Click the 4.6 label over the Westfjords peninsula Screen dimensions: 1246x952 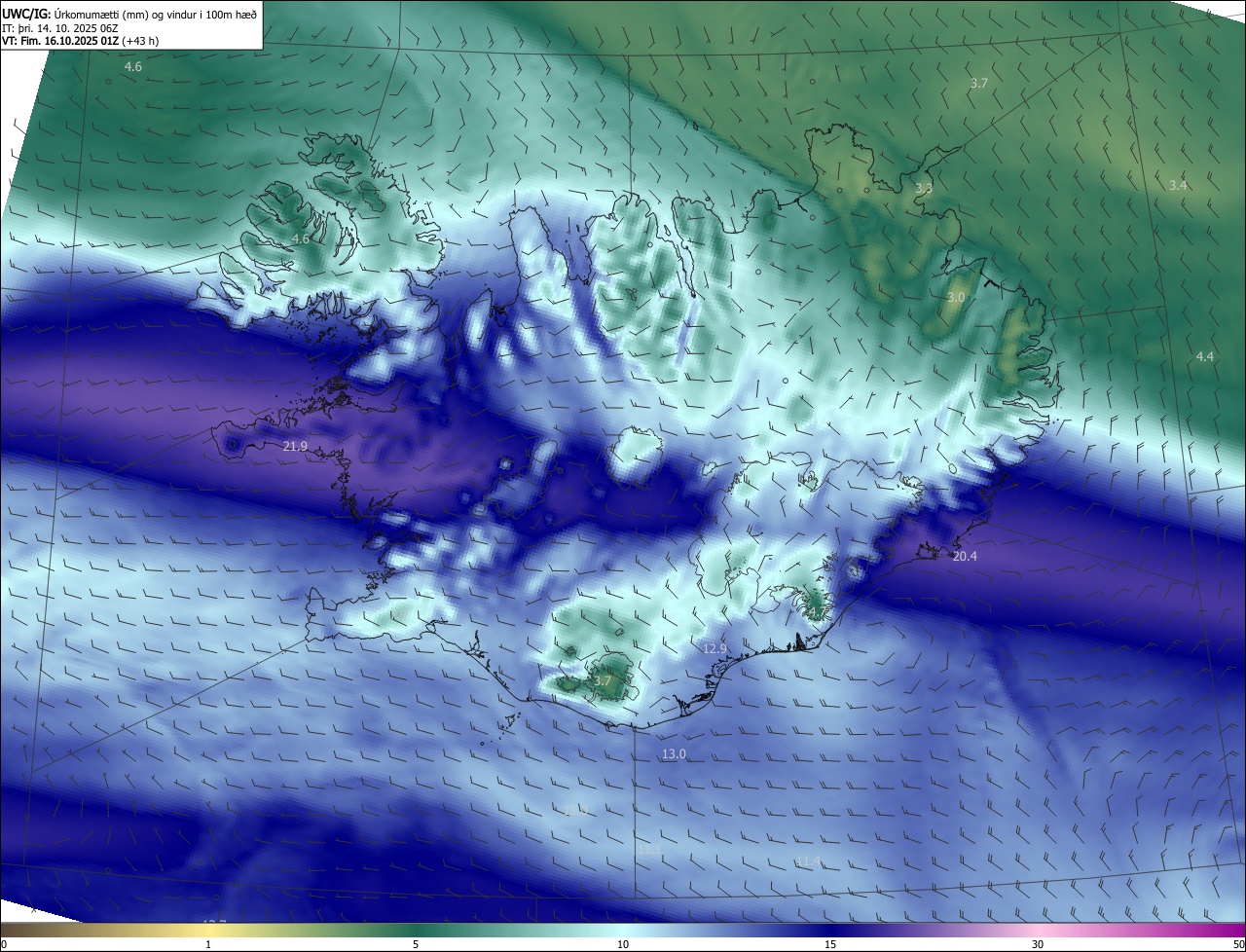(301, 238)
